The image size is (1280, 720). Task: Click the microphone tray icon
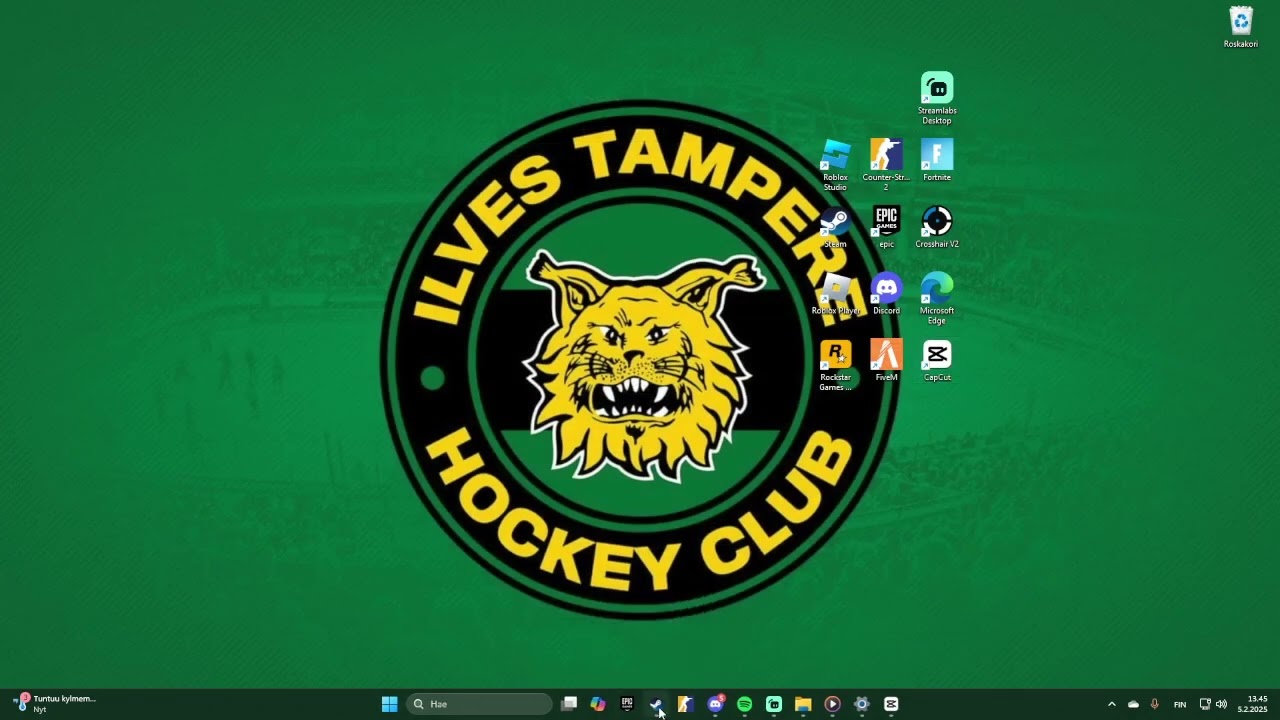pyautogui.click(x=1155, y=704)
